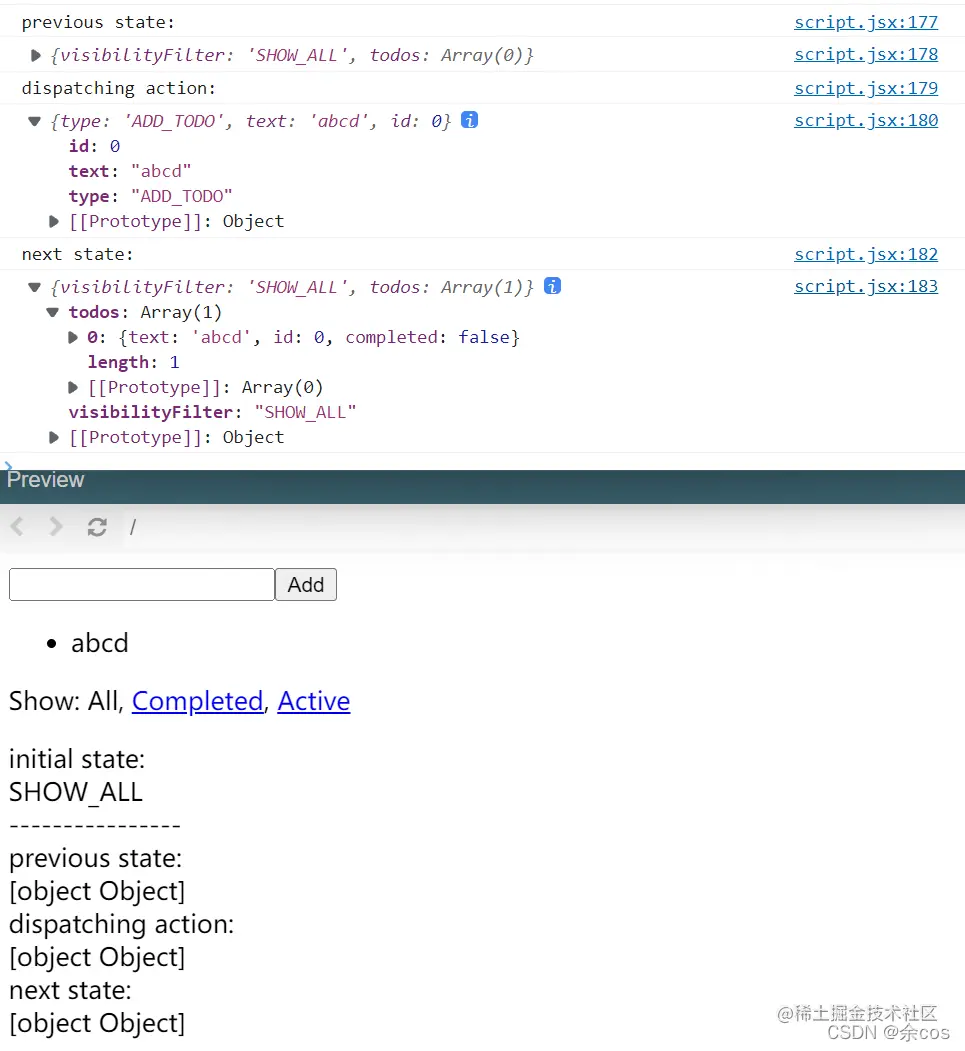
Task: Click the 'text: "abcd"' property line
Action: pos(130,171)
